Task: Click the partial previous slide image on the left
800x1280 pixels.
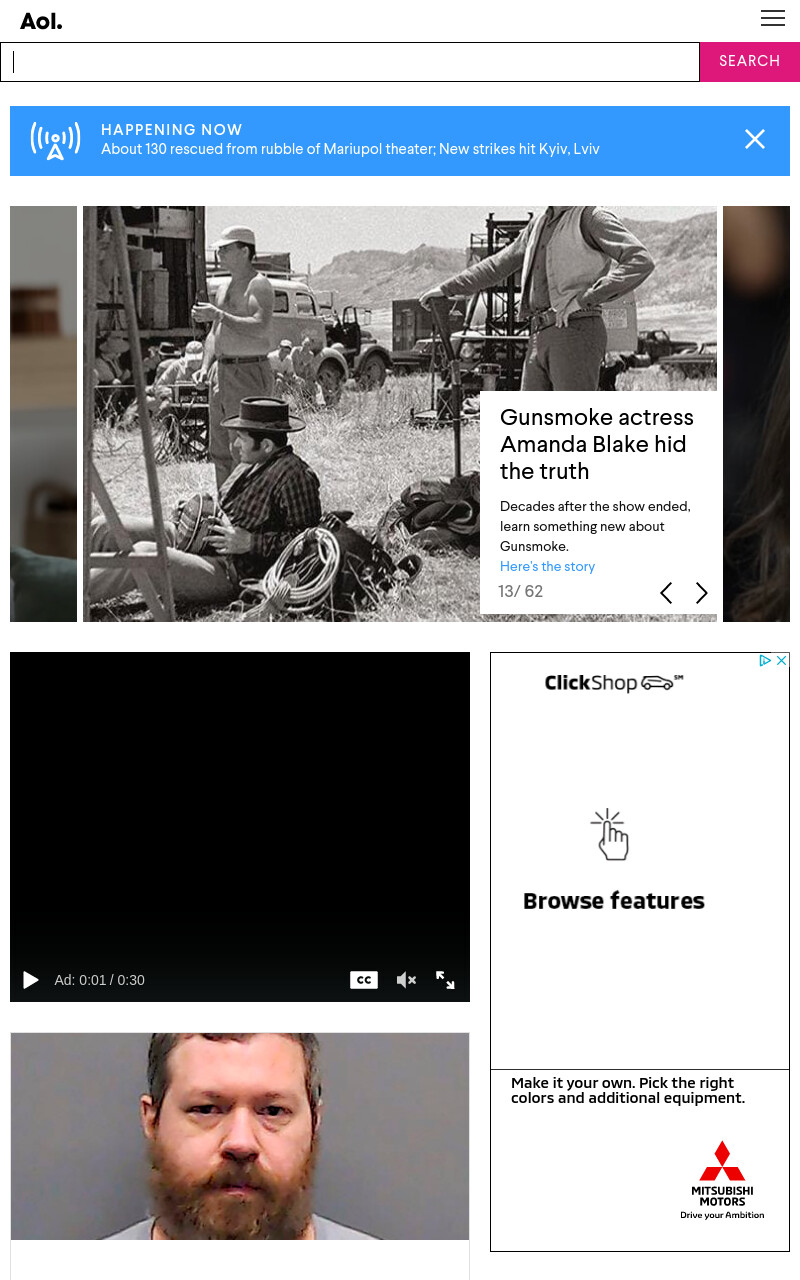Action: pyautogui.click(x=43, y=414)
